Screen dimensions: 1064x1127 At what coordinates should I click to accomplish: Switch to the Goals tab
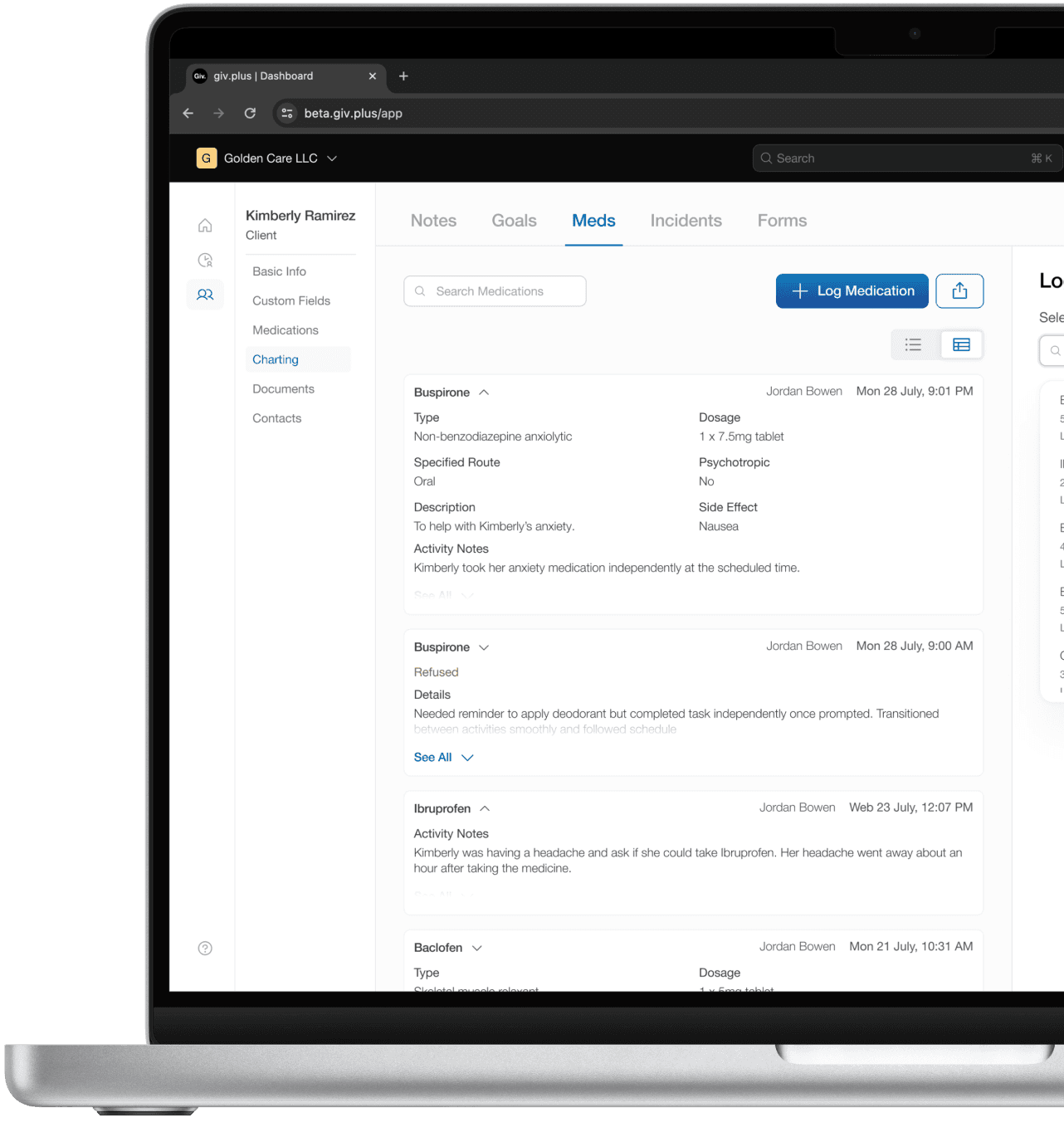coord(514,221)
